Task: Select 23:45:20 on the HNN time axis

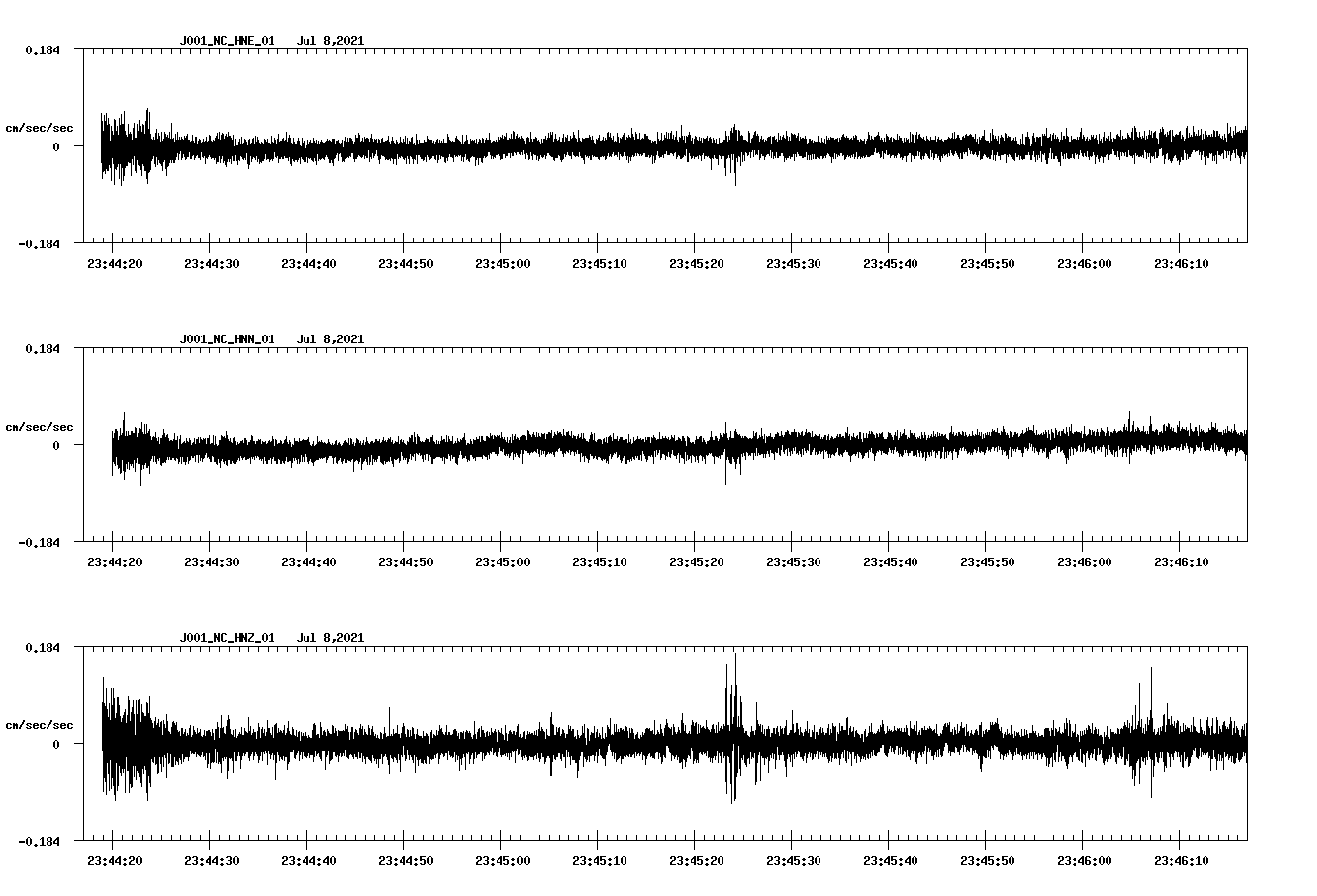Action: 696,561
